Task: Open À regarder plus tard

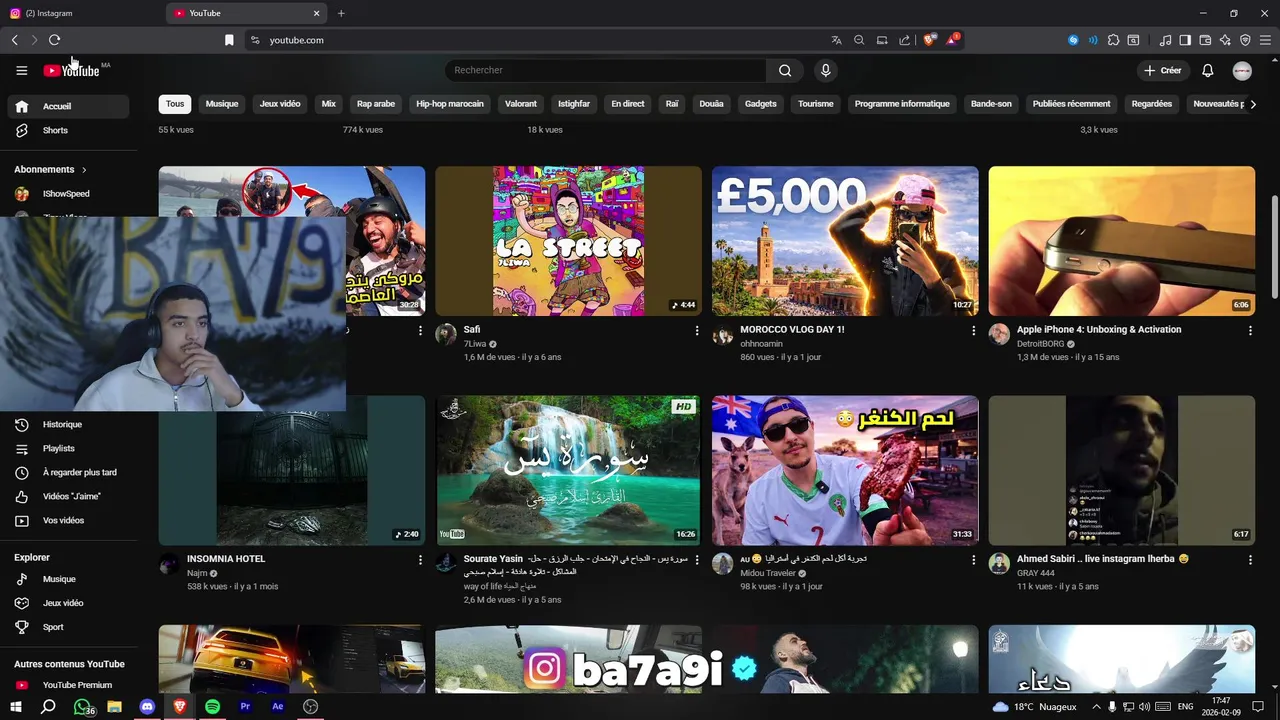Action: pos(68,472)
